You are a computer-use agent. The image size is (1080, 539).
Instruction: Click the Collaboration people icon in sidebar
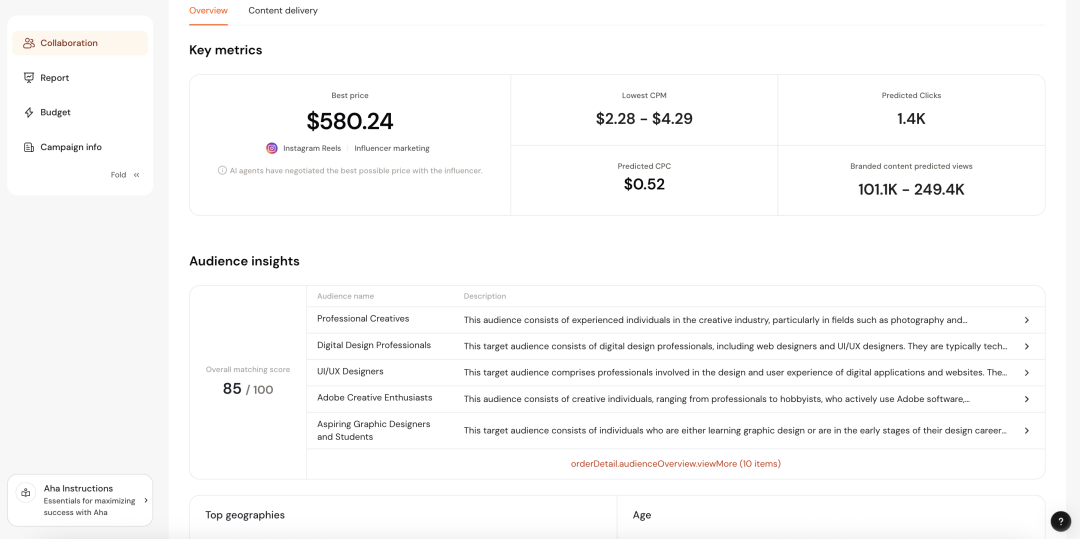click(29, 43)
